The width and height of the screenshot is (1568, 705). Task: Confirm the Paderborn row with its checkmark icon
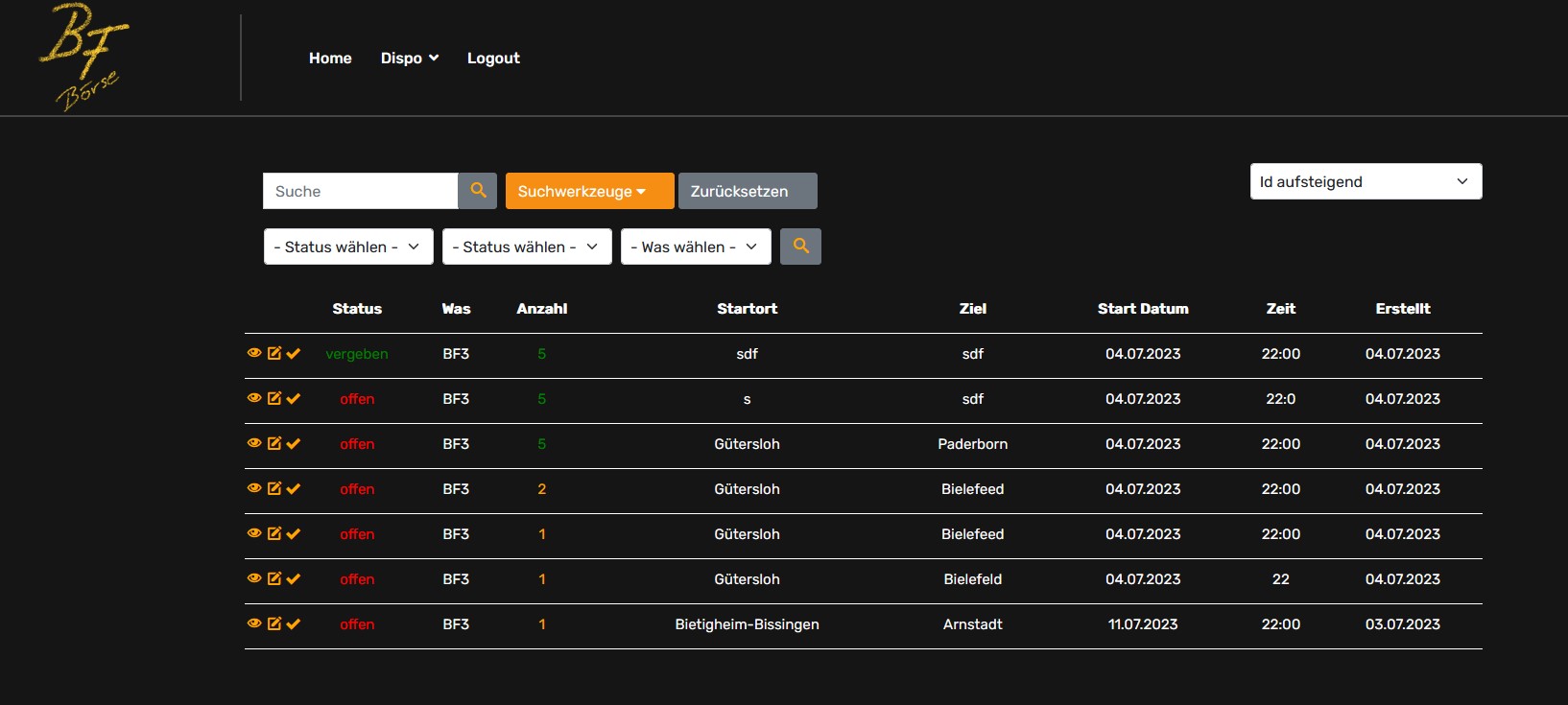[x=294, y=443]
